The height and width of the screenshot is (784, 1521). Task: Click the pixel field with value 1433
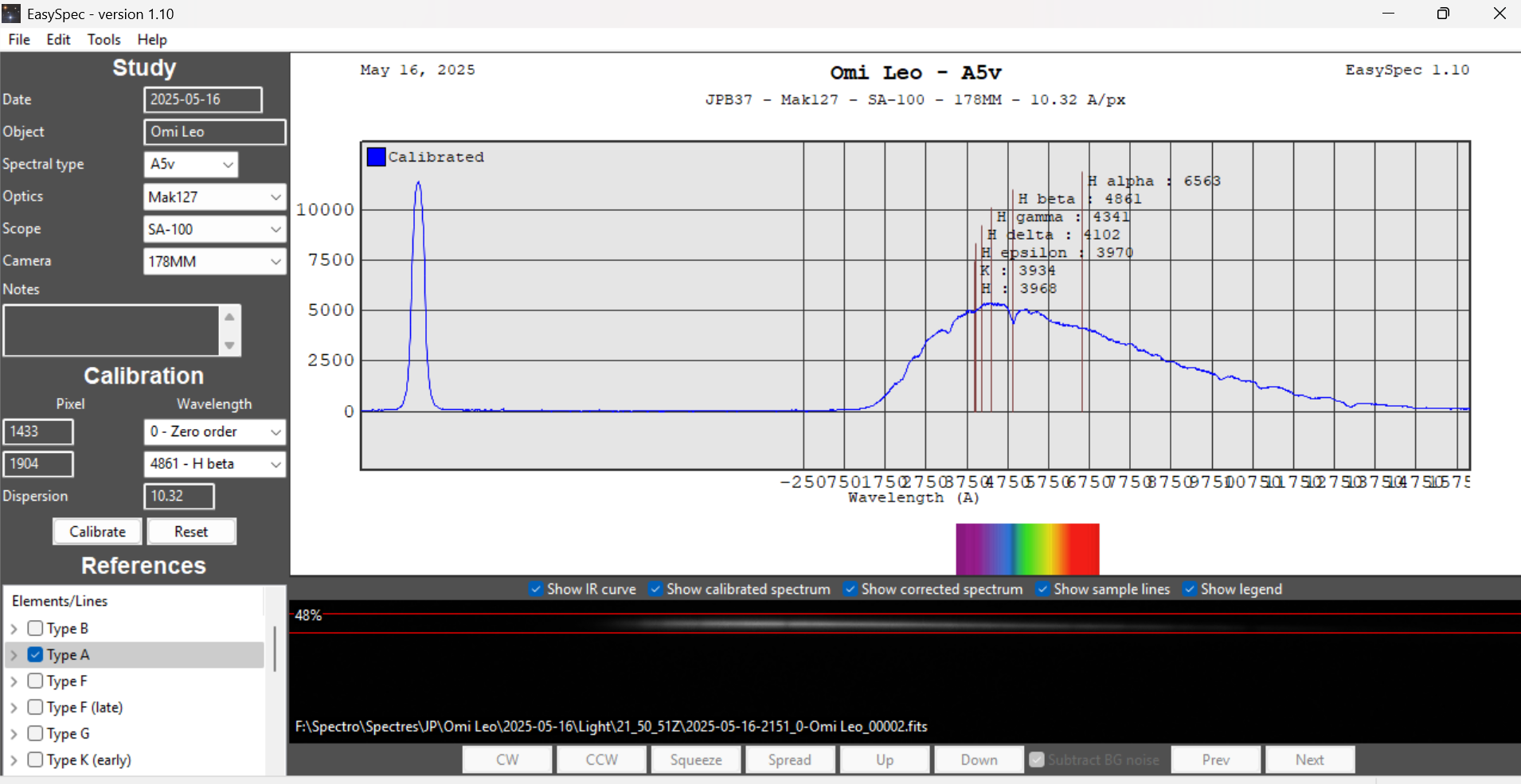(x=38, y=431)
